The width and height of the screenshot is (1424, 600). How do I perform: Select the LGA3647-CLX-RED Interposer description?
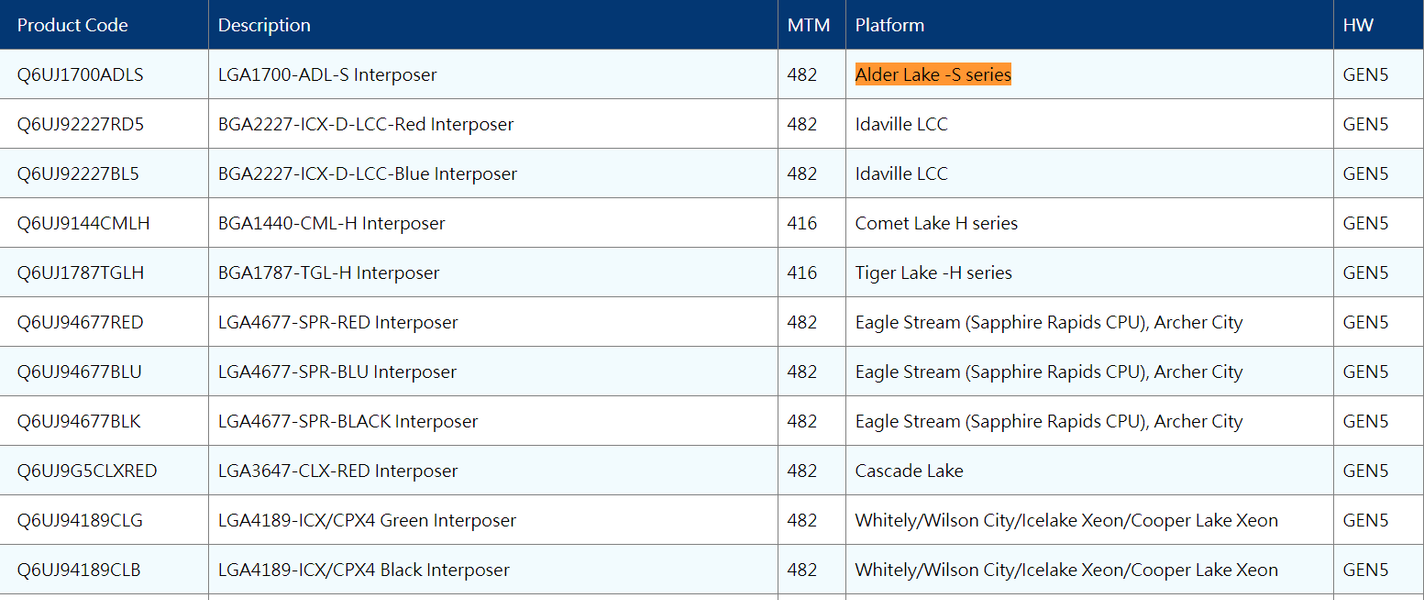(x=338, y=471)
